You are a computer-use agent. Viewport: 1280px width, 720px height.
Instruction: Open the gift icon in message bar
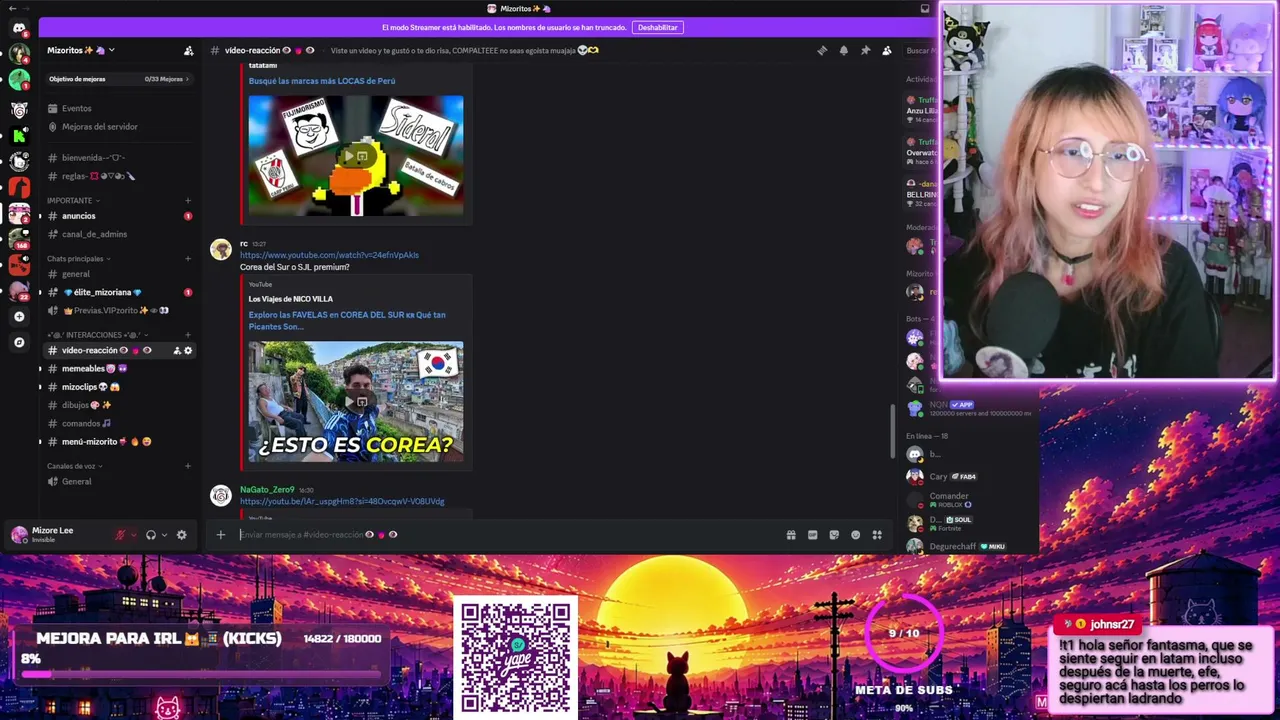[x=791, y=535]
